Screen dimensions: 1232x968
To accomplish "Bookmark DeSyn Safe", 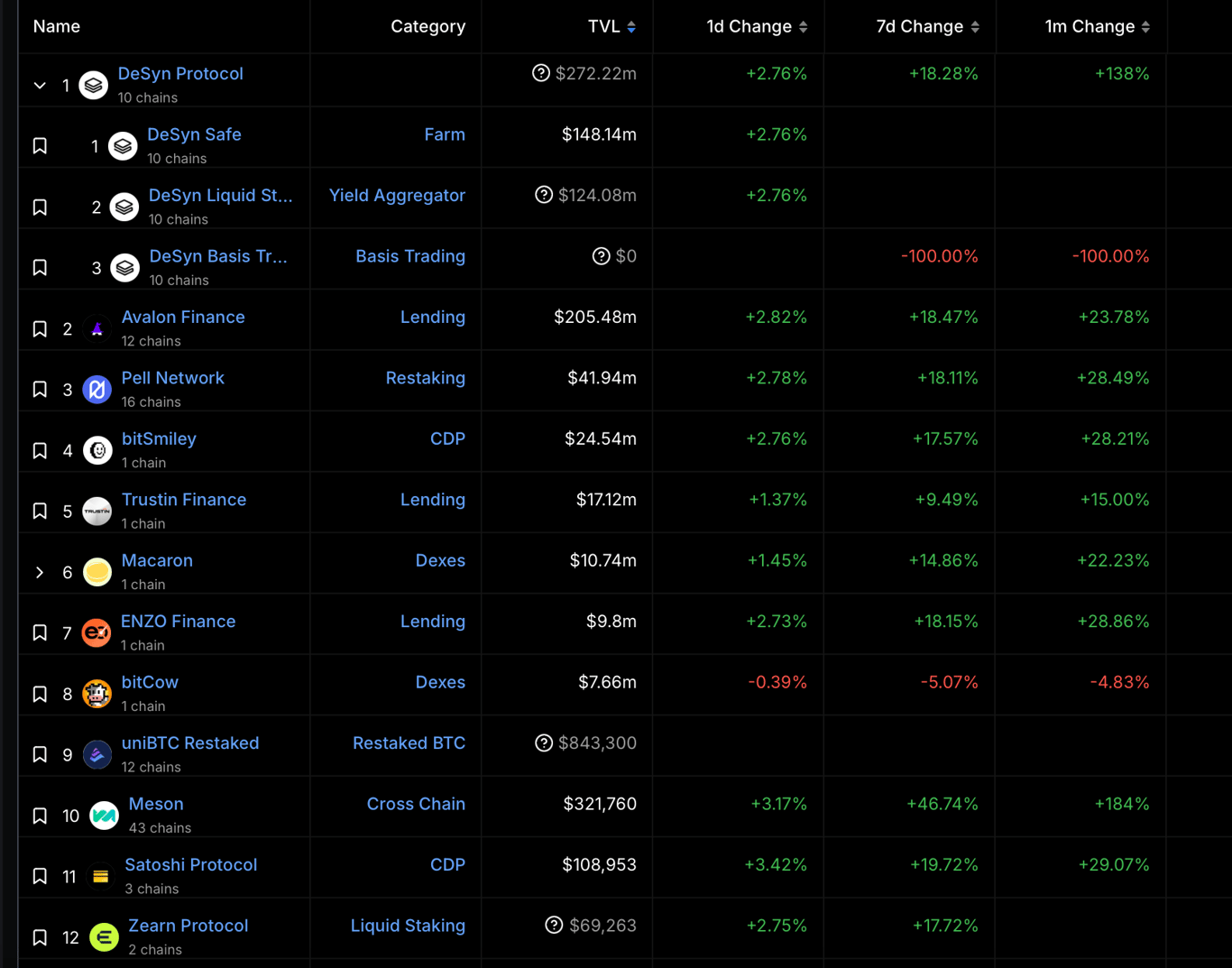I will click(40, 146).
